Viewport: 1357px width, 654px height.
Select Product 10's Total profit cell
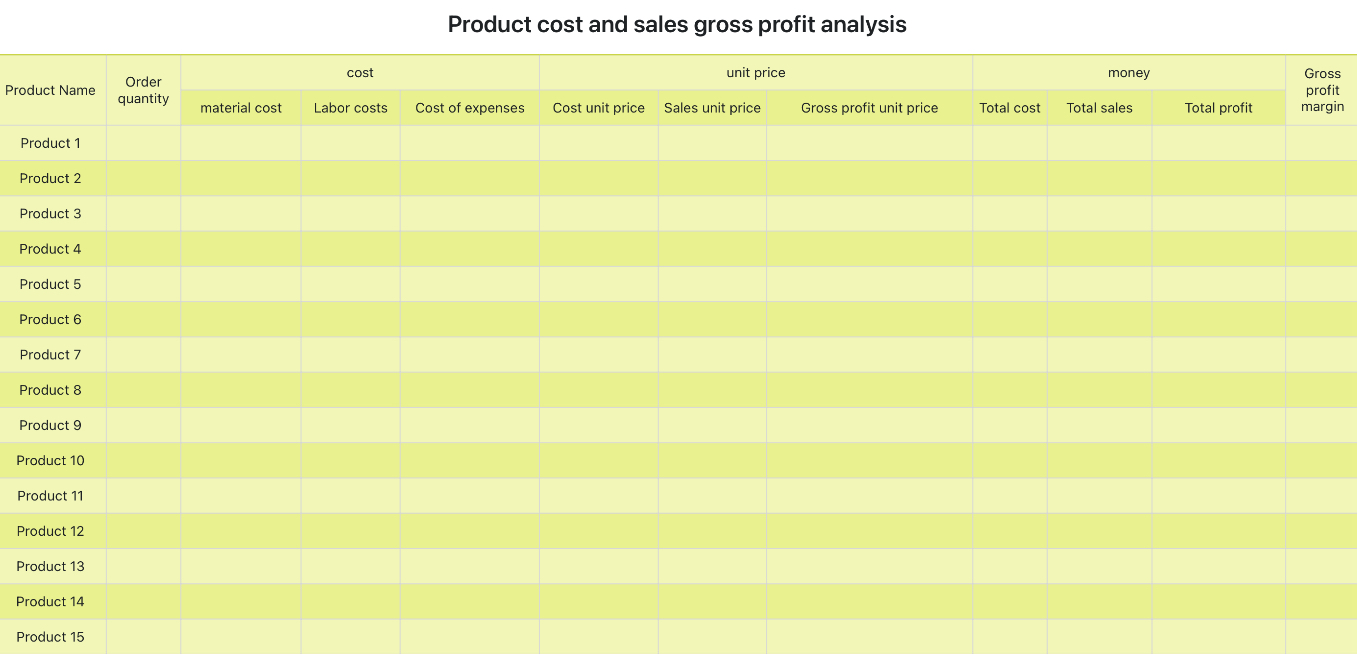click(1219, 460)
